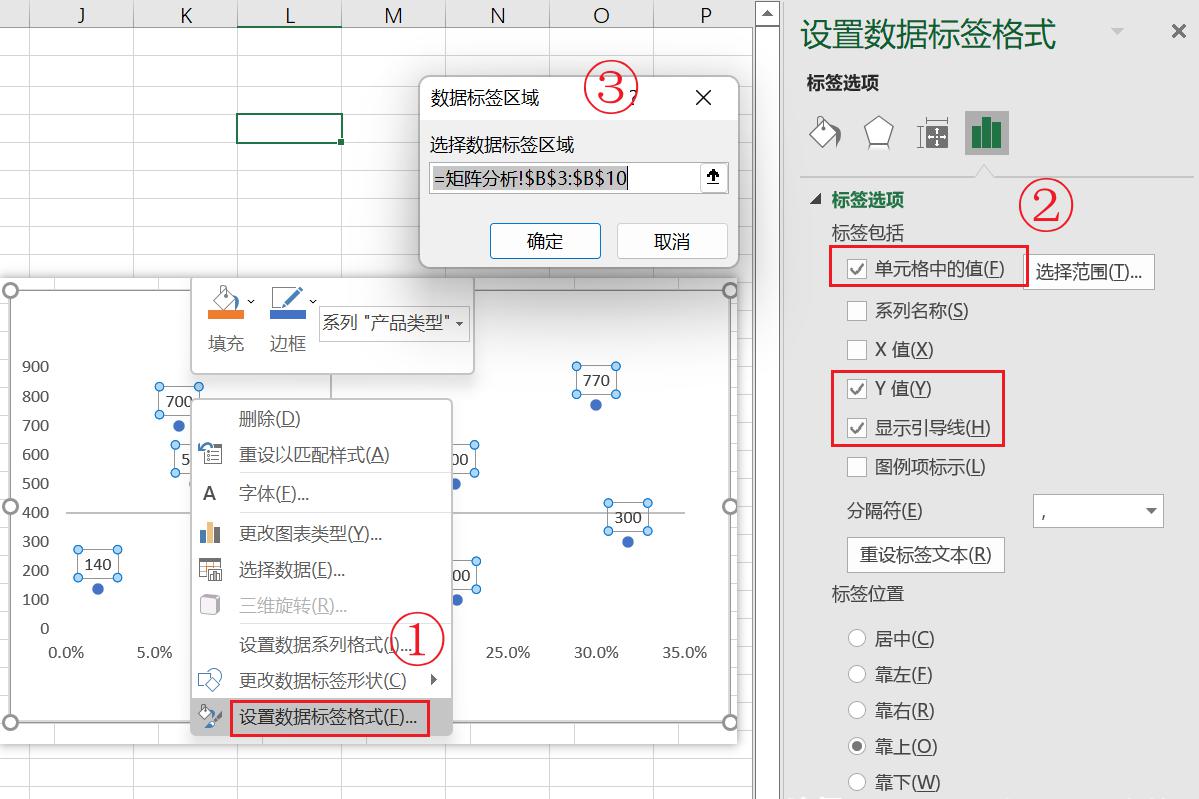Select 靠下 label position radio
The height and width of the screenshot is (799, 1199).
click(x=856, y=781)
